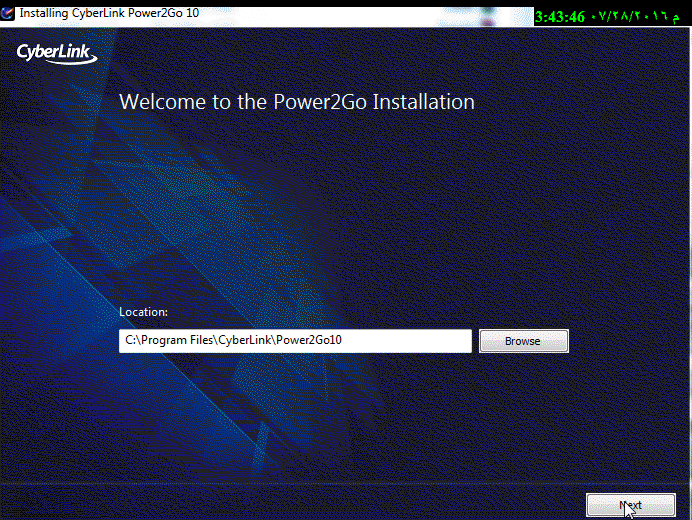
Task: Click empty footer area left of Next
Action: coord(300,505)
